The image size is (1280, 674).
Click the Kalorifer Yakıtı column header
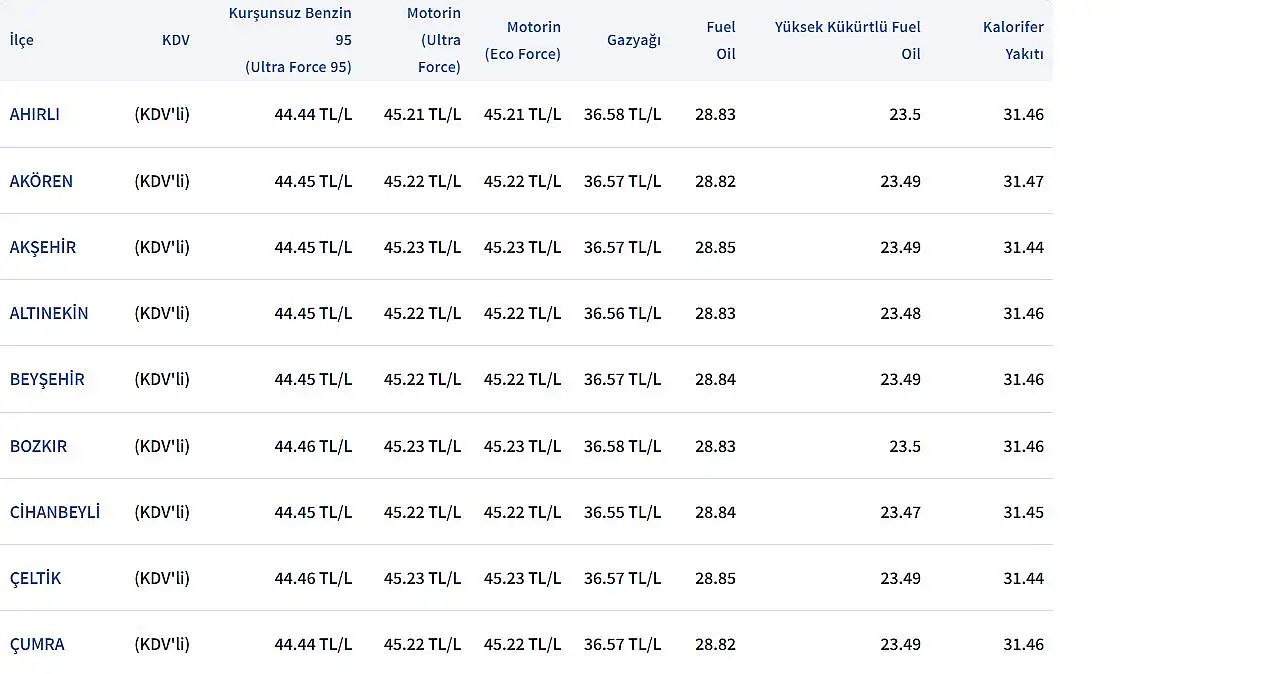click(1013, 40)
